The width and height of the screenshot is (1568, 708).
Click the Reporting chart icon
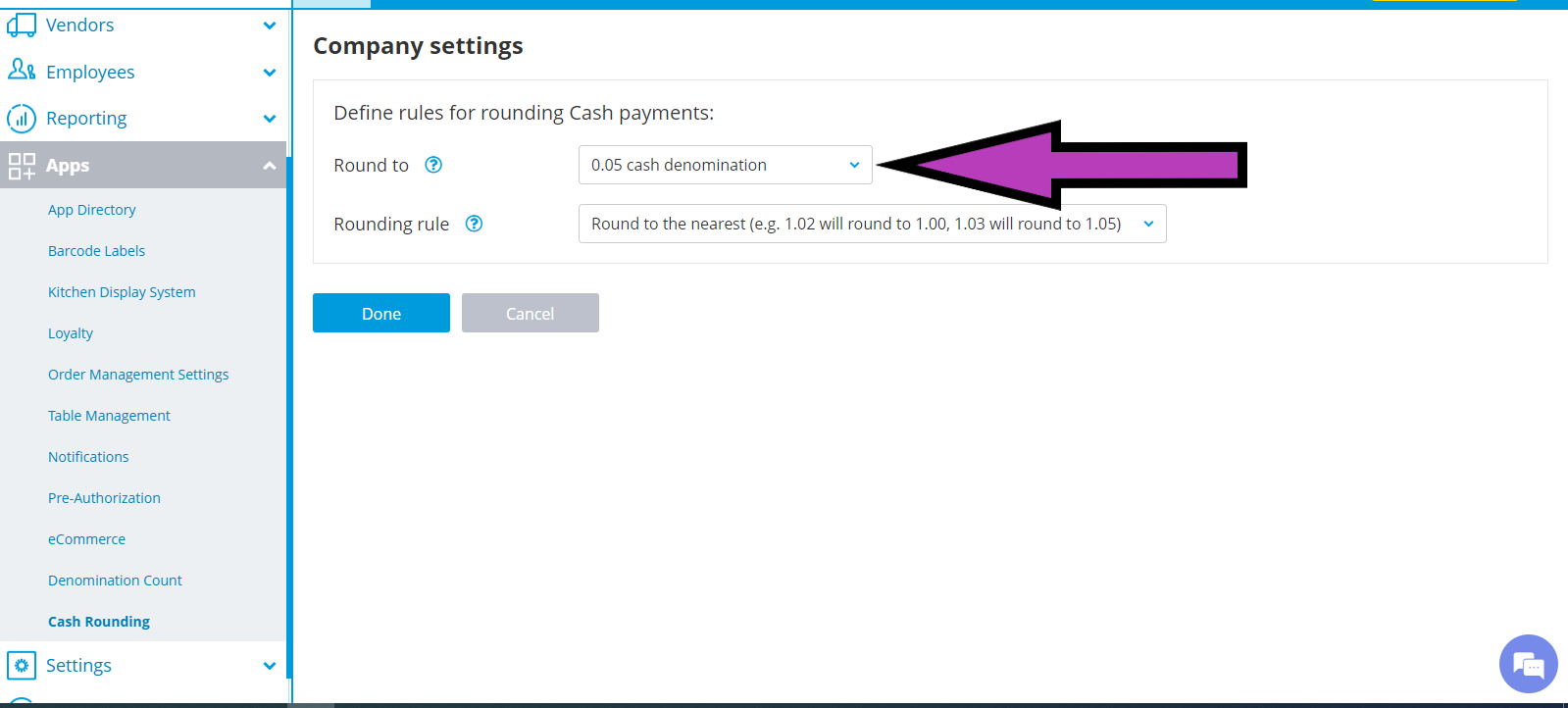[x=22, y=119]
